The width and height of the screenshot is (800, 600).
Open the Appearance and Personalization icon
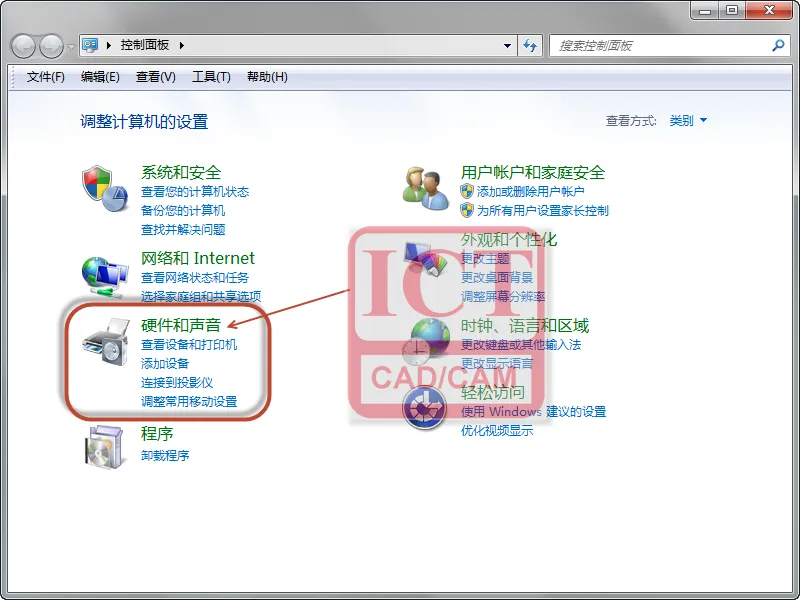(426, 259)
